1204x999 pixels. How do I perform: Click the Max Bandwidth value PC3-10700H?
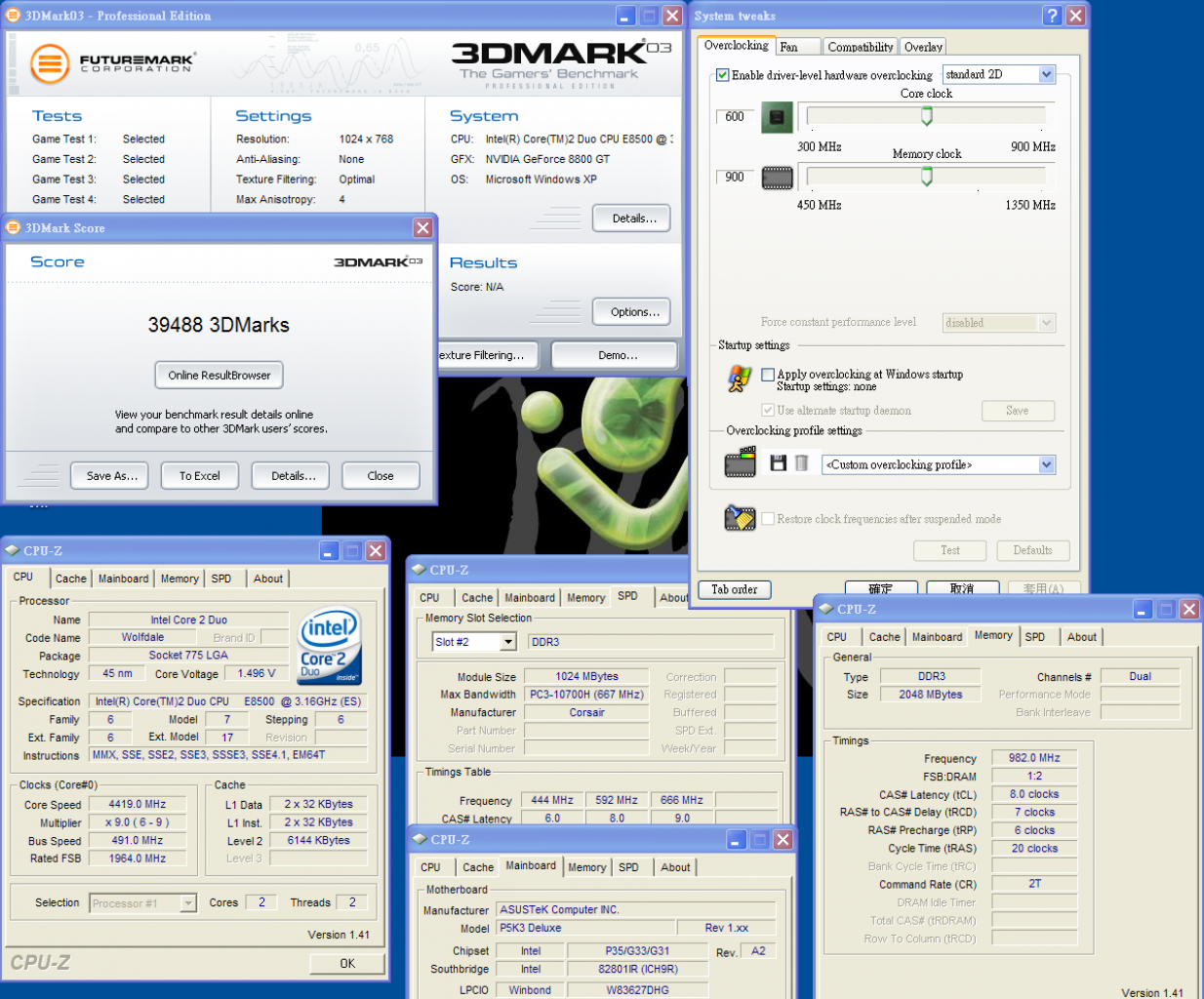point(586,695)
